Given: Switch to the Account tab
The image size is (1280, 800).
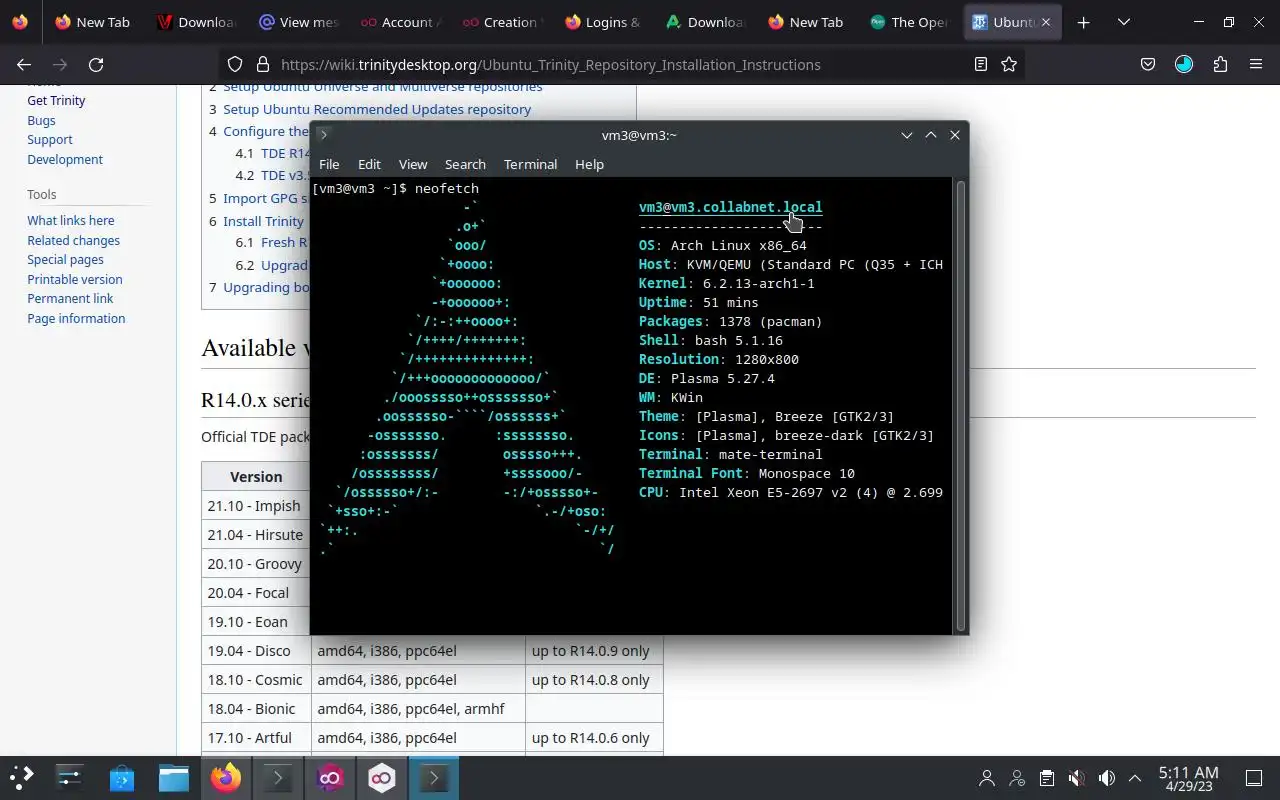Looking at the screenshot, I should tap(400, 22).
